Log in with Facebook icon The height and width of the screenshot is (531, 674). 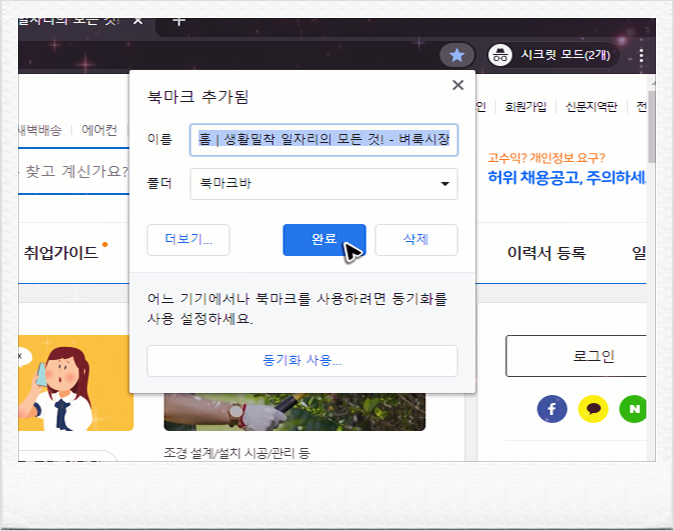(552, 409)
